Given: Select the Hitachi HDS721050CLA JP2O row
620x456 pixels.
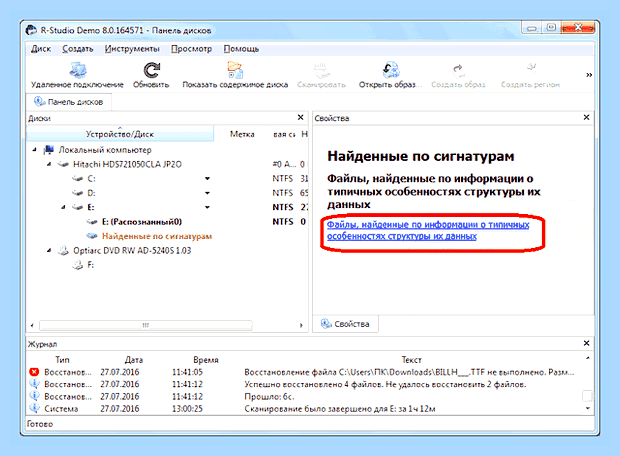Looking at the screenshot, I should pyautogui.click(x=127, y=164).
